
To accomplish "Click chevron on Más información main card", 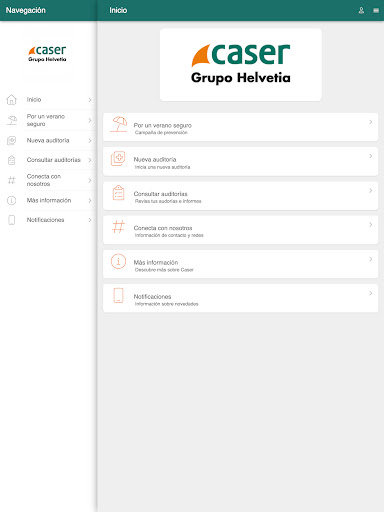I will (x=371, y=259).
